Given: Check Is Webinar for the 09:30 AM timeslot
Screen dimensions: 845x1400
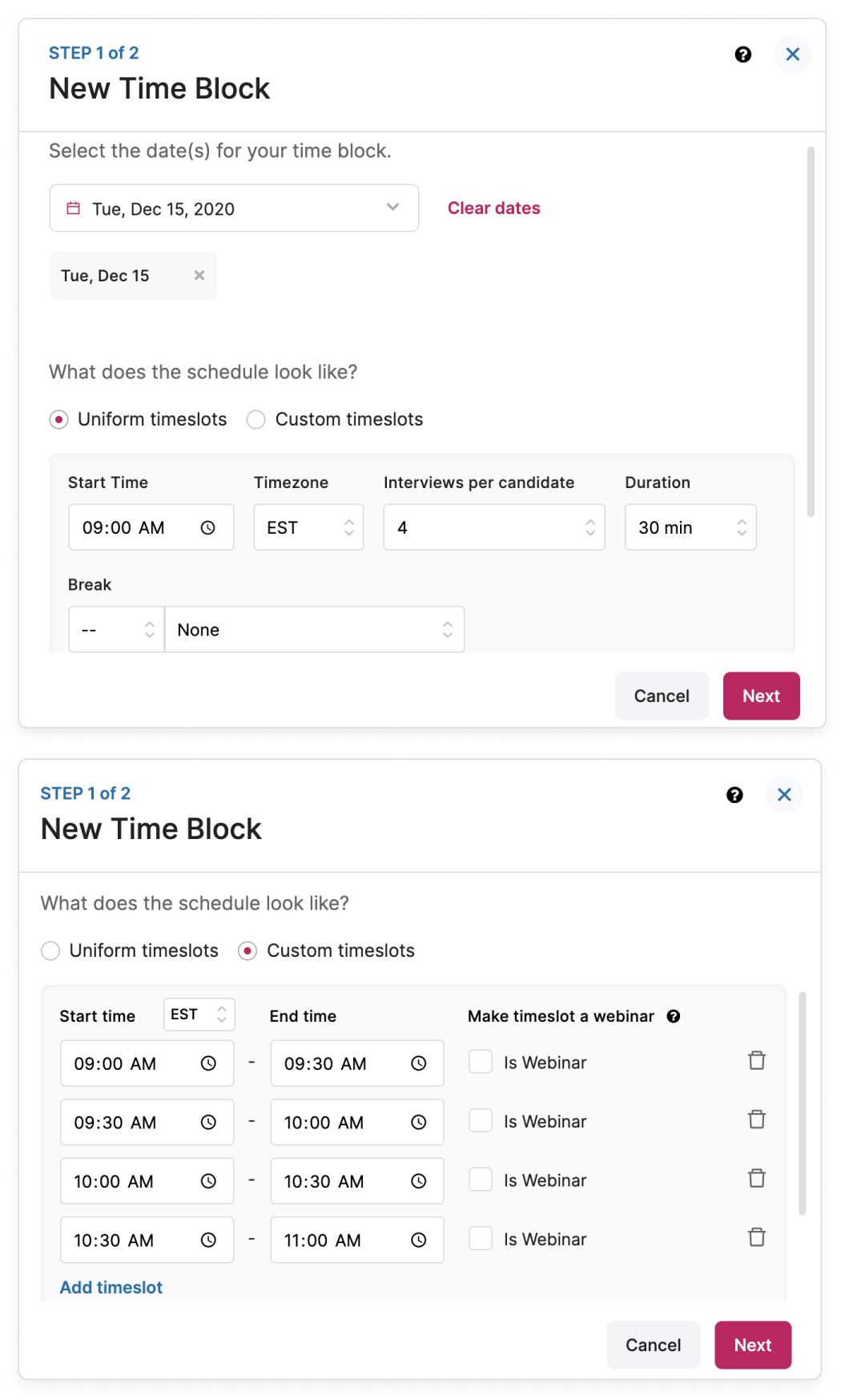Looking at the screenshot, I should click(481, 1120).
